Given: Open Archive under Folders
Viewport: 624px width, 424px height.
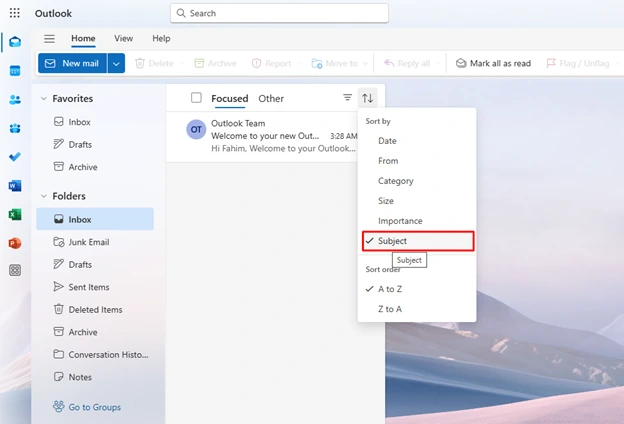Looking at the screenshot, I should point(95,332).
